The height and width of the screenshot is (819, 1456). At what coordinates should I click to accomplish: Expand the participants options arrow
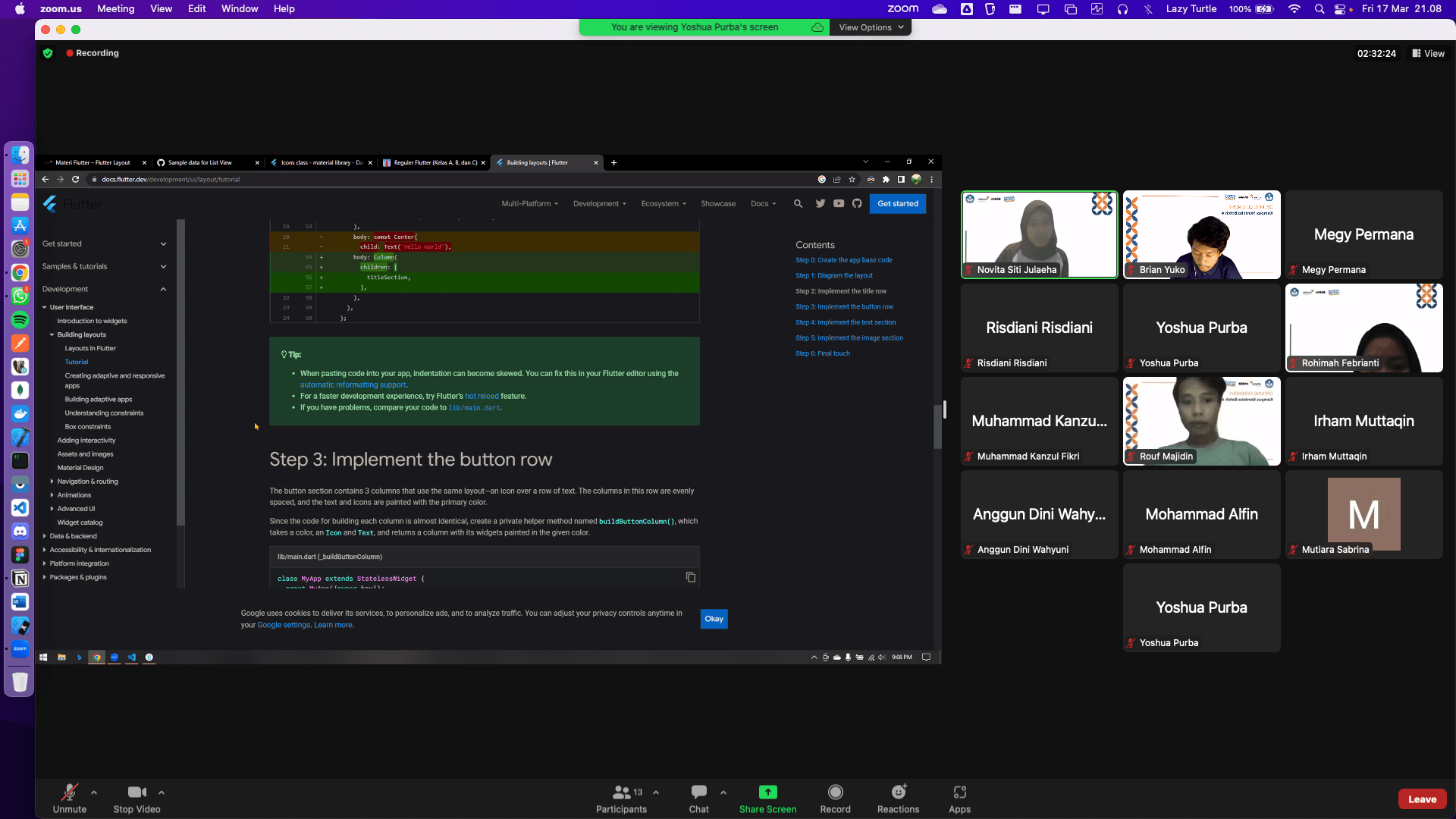click(656, 792)
